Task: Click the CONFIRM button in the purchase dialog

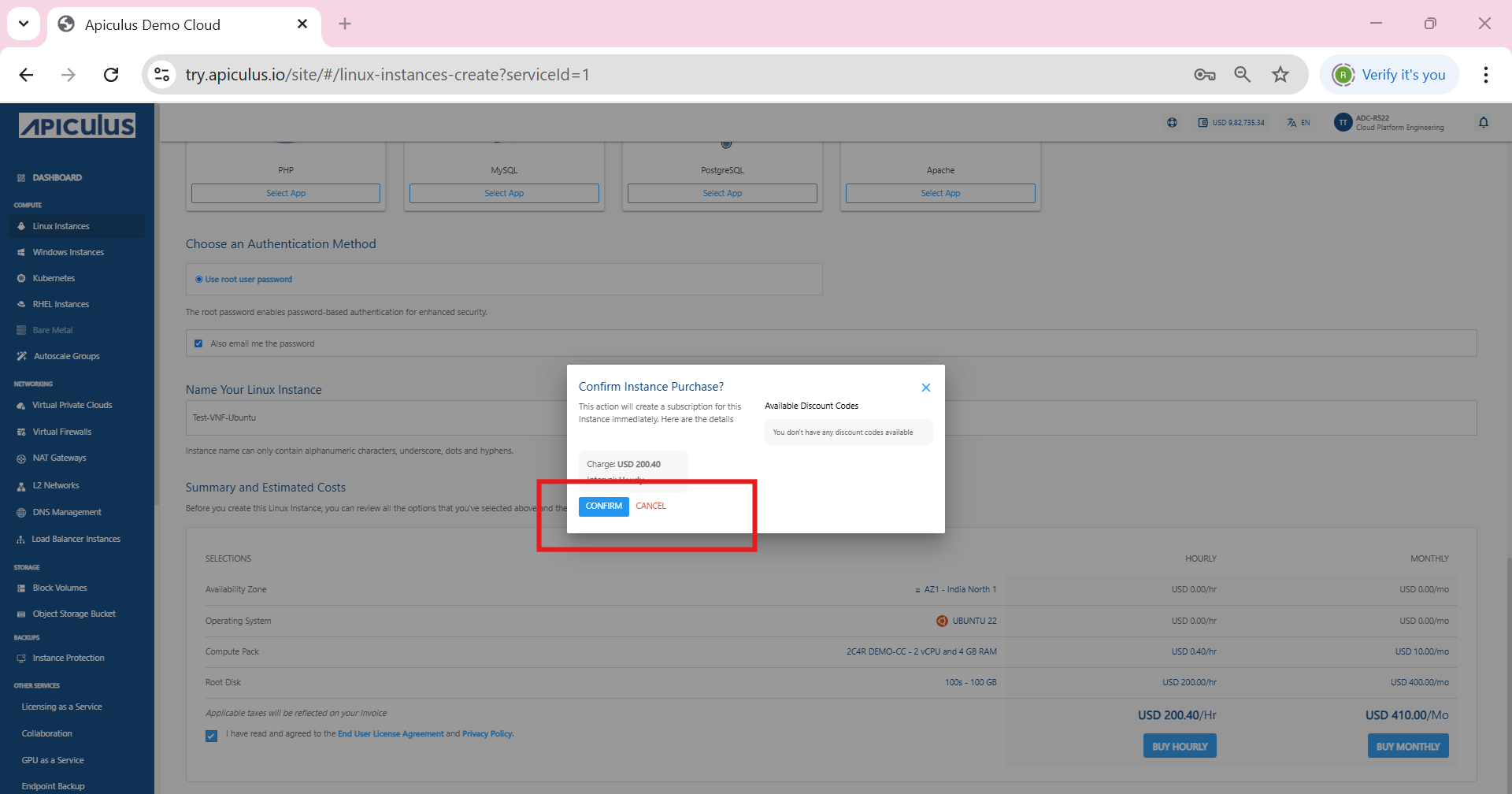Action: [603, 506]
